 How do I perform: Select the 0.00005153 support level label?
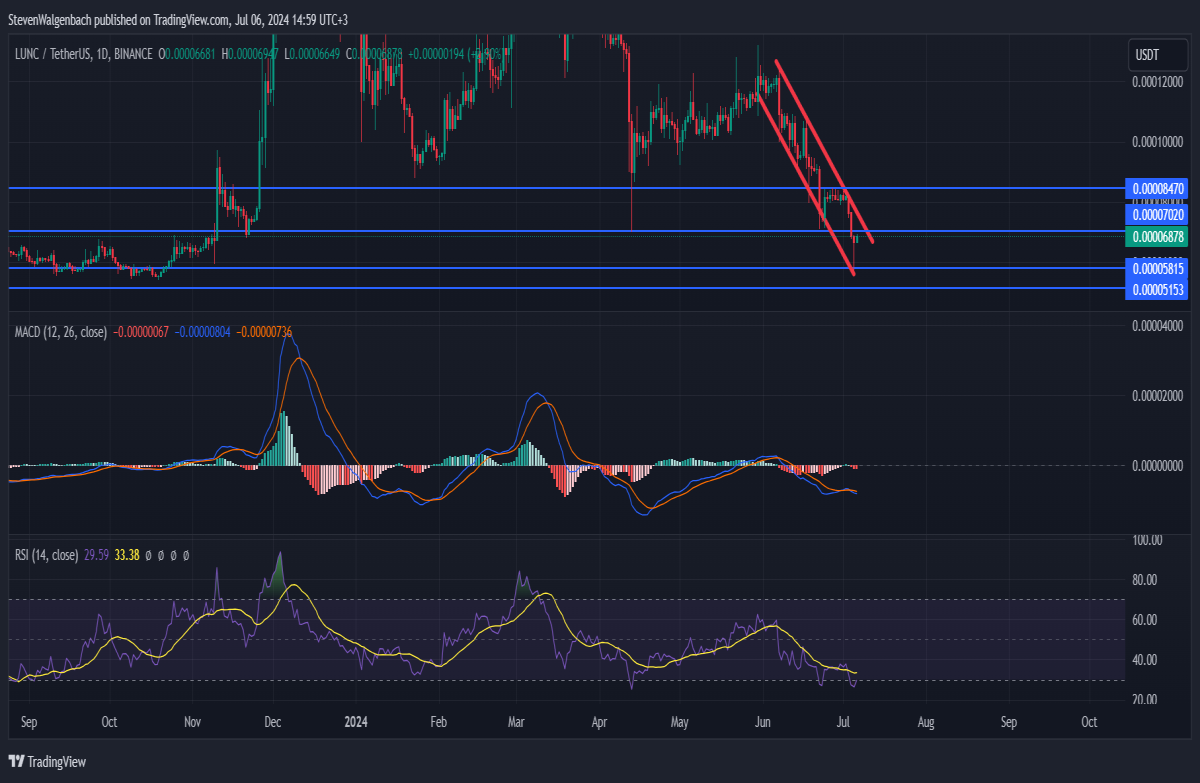(x=1158, y=290)
